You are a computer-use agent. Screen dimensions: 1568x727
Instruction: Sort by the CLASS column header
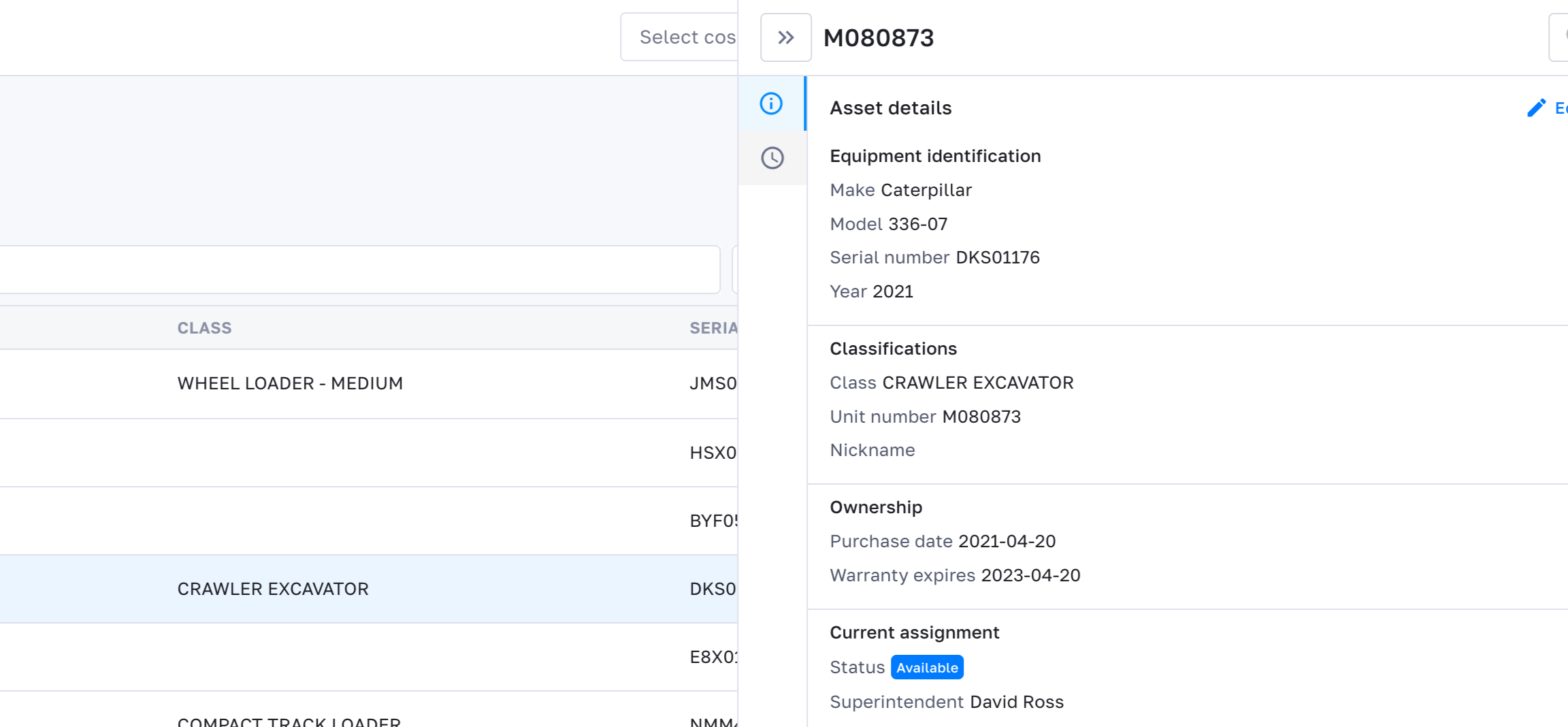pos(204,328)
